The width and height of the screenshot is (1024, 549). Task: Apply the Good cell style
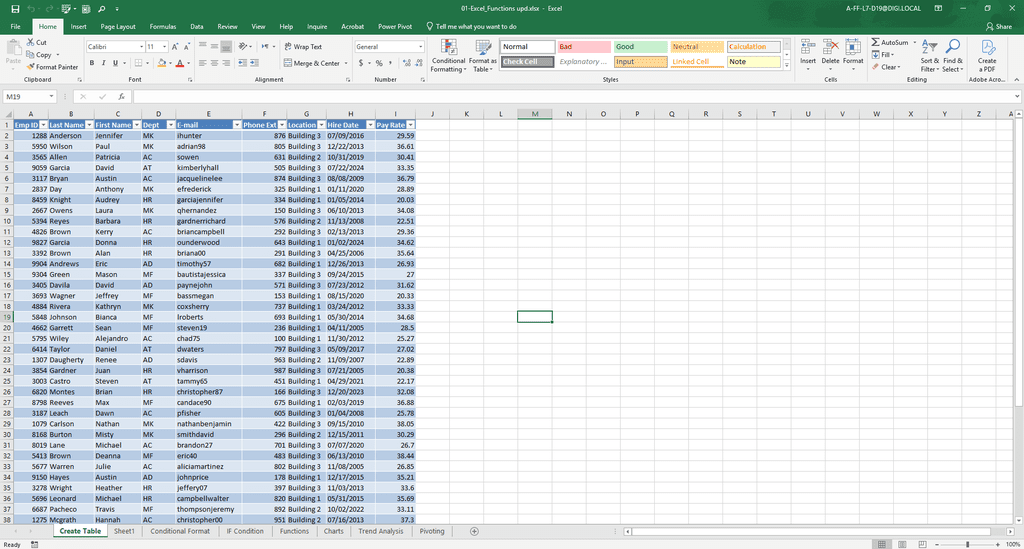point(640,46)
